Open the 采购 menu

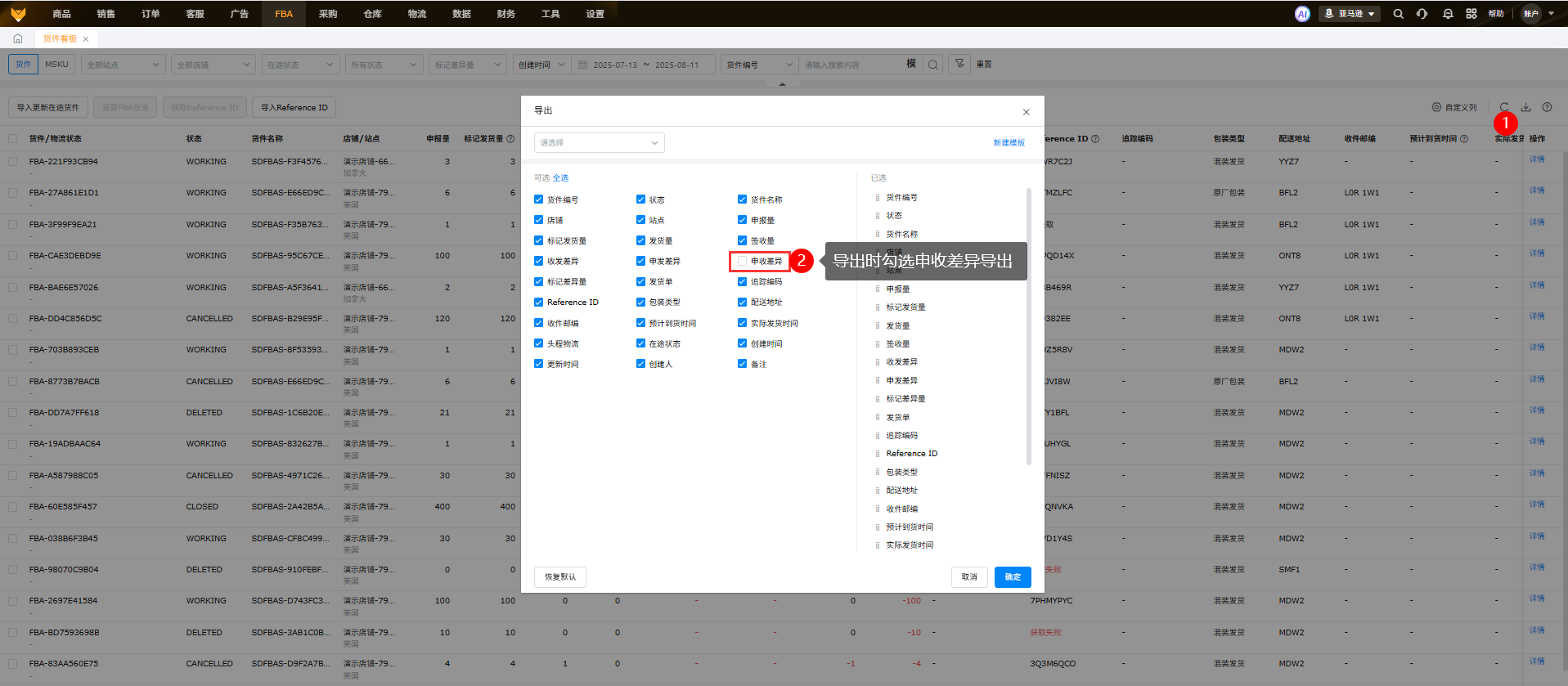click(x=328, y=14)
